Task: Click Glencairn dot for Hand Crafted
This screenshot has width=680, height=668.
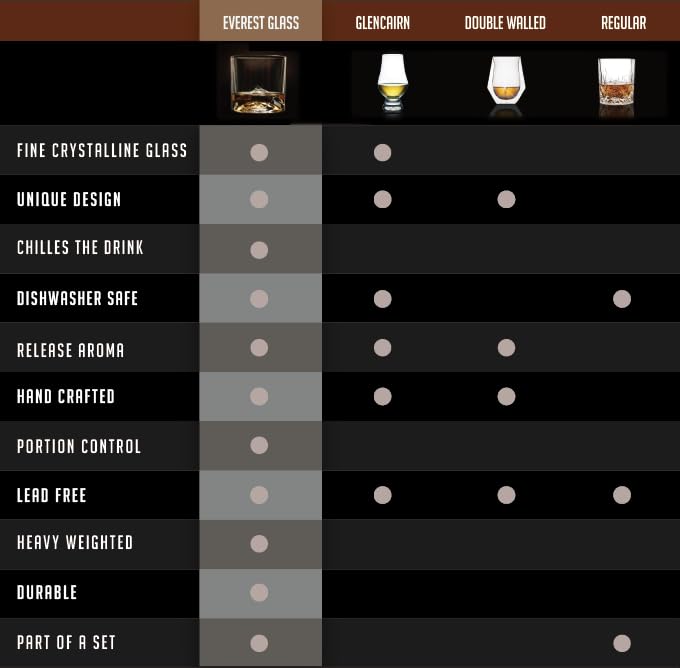Action: click(382, 397)
